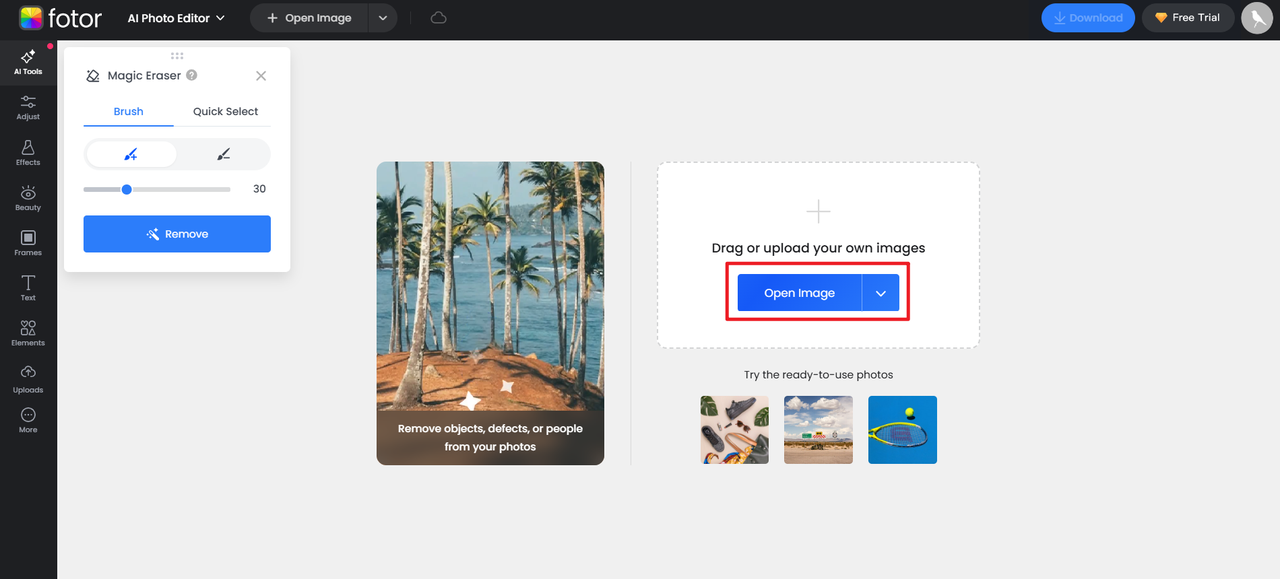The height and width of the screenshot is (579, 1280).
Task: Grab the panel drag handle dots
Action: pos(177,56)
